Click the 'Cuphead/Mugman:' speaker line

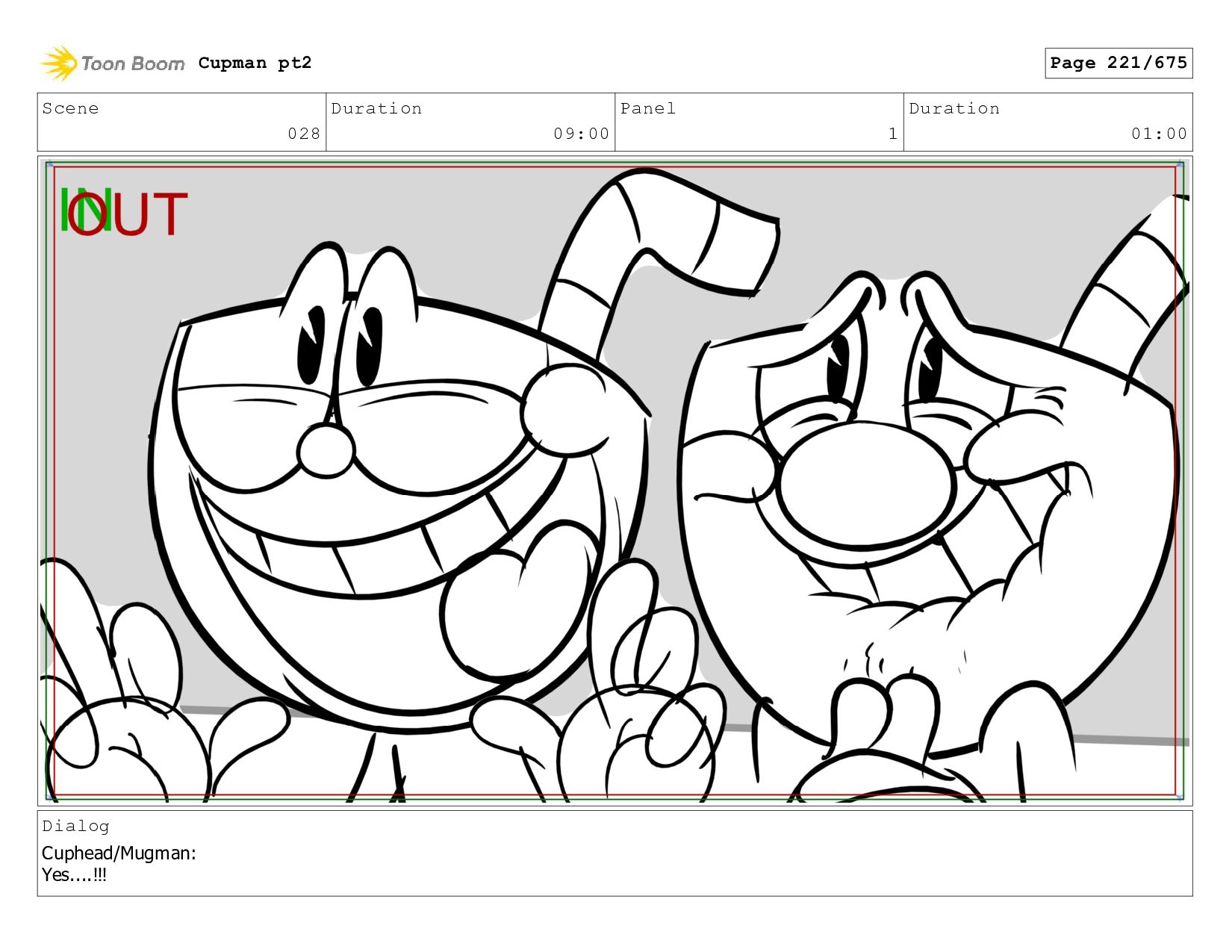click(x=119, y=853)
